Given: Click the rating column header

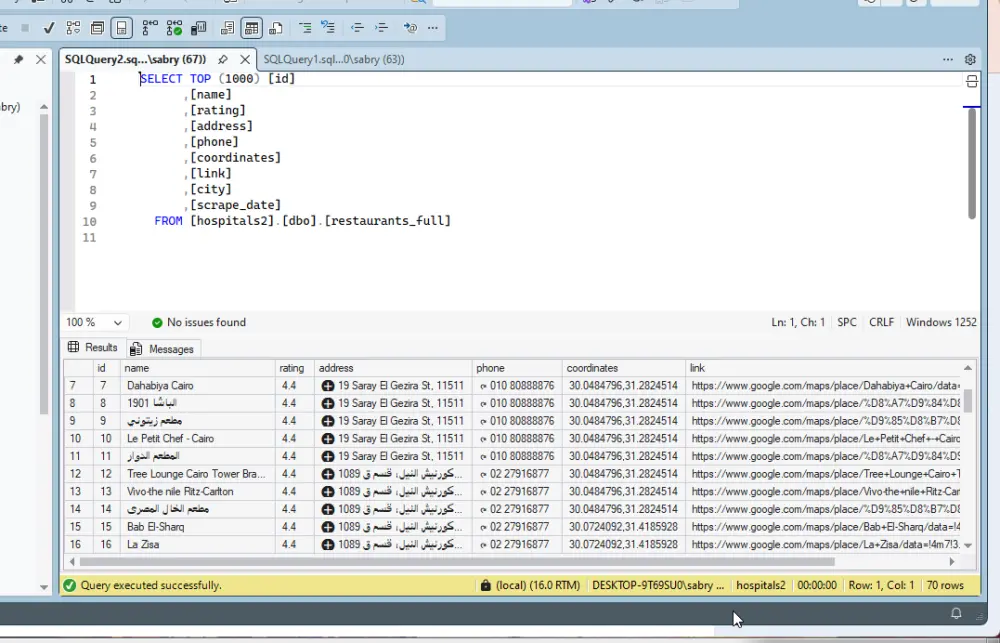Looking at the screenshot, I should (294, 368).
